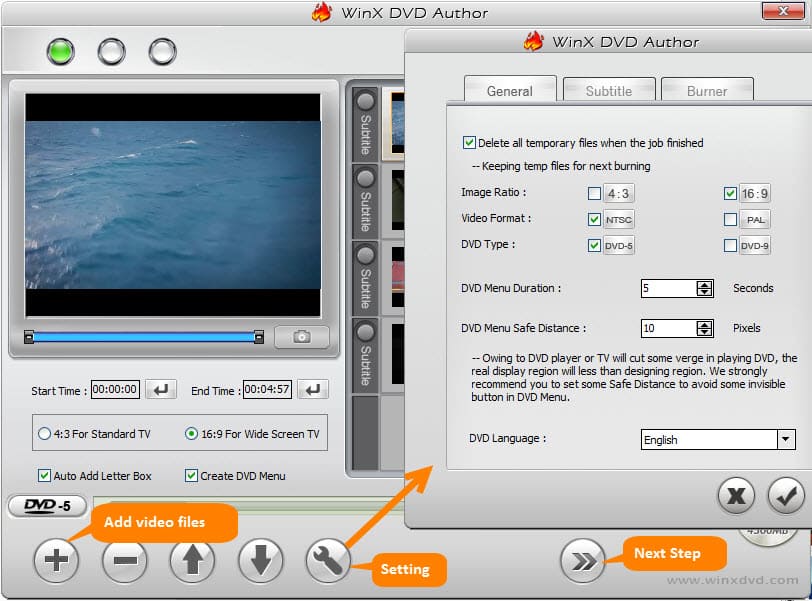This screenshot has width=812, height=601.
Task: Open the DVD Language dropdown
Action: (x=786, y=439)
